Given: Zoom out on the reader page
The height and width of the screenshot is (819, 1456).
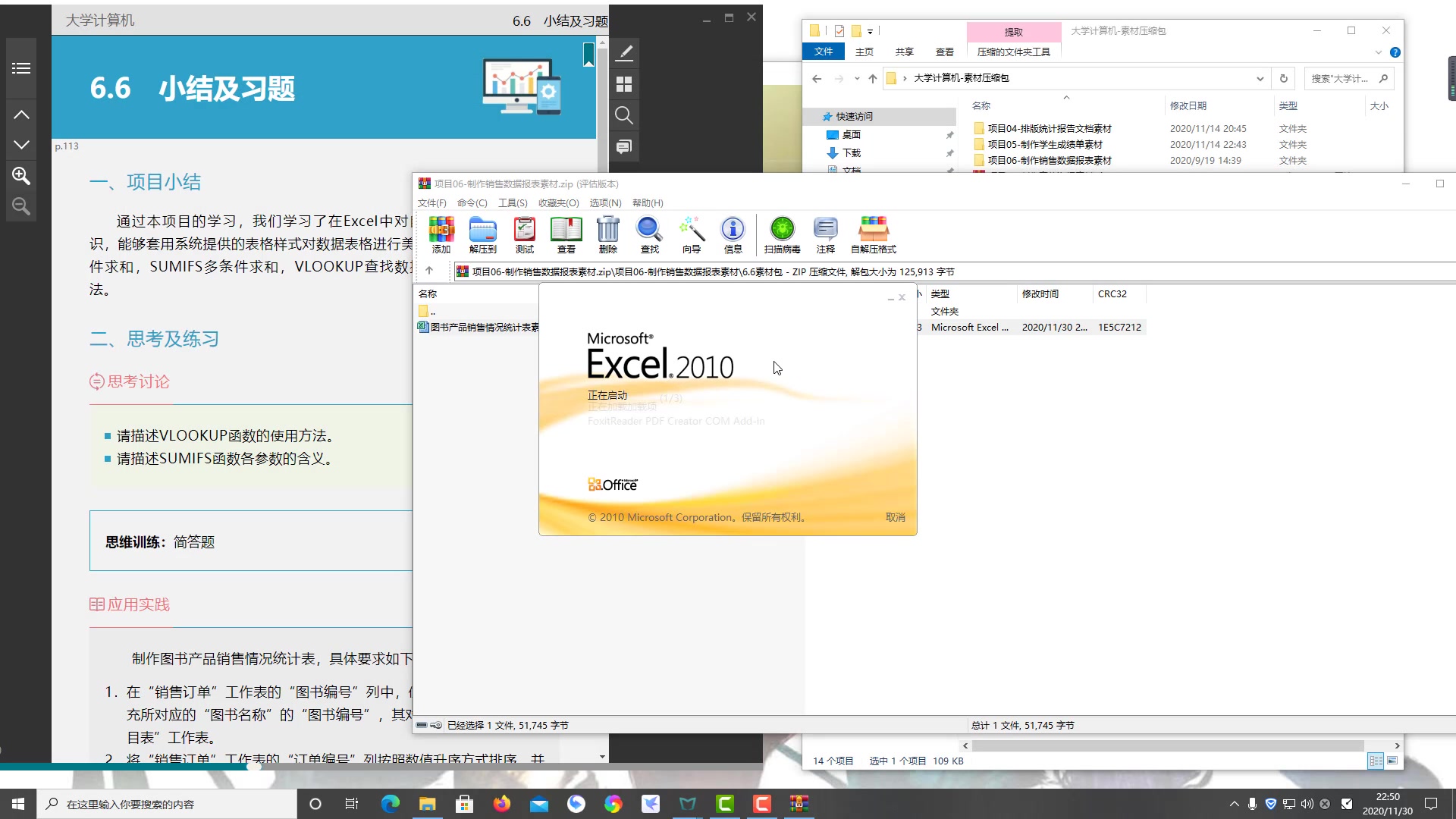Looking at the screenshot, I should click(21, 206).
